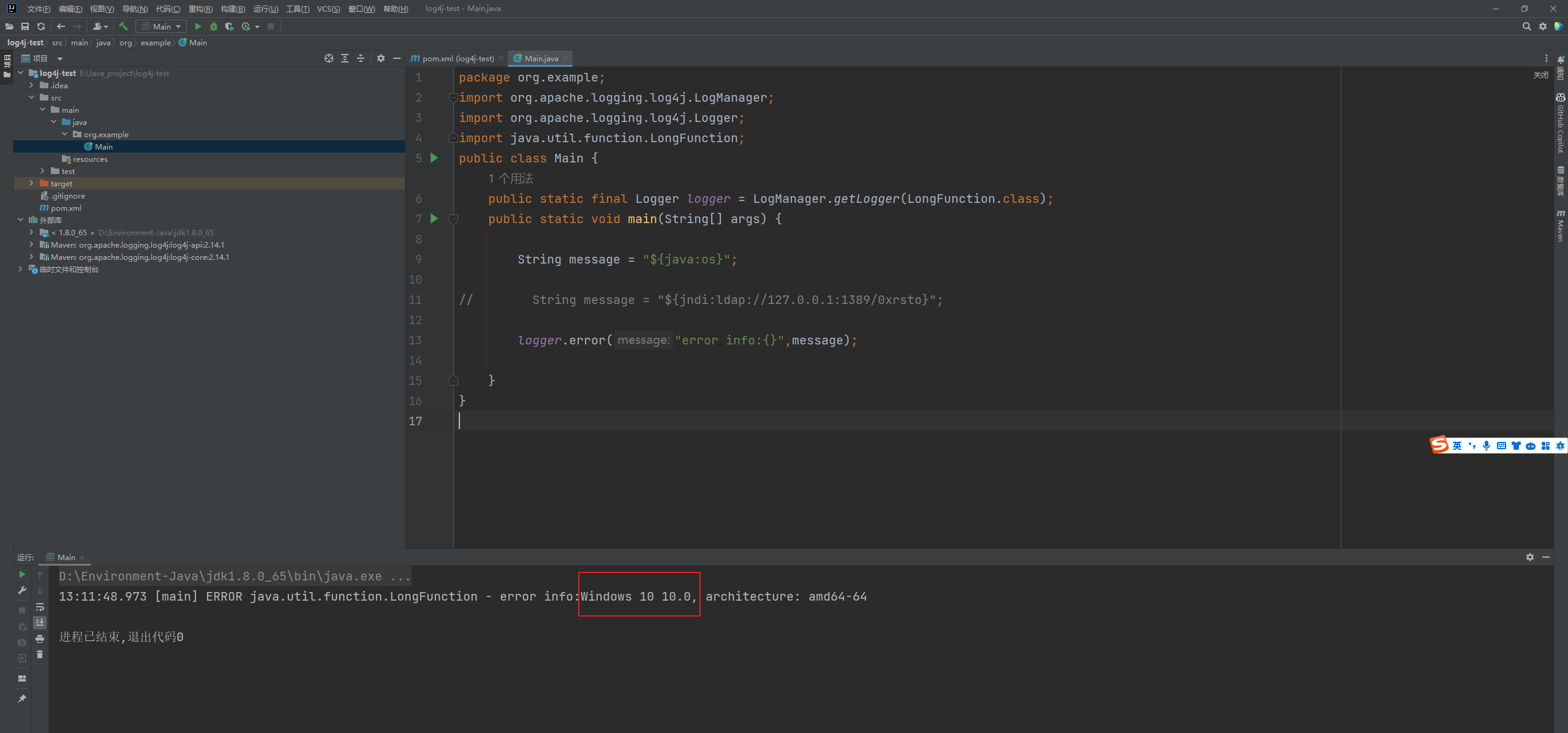The image size is (1568, 733).
Task: Open GitHub Copilot side panel
Action: (x=1561, y=123)
